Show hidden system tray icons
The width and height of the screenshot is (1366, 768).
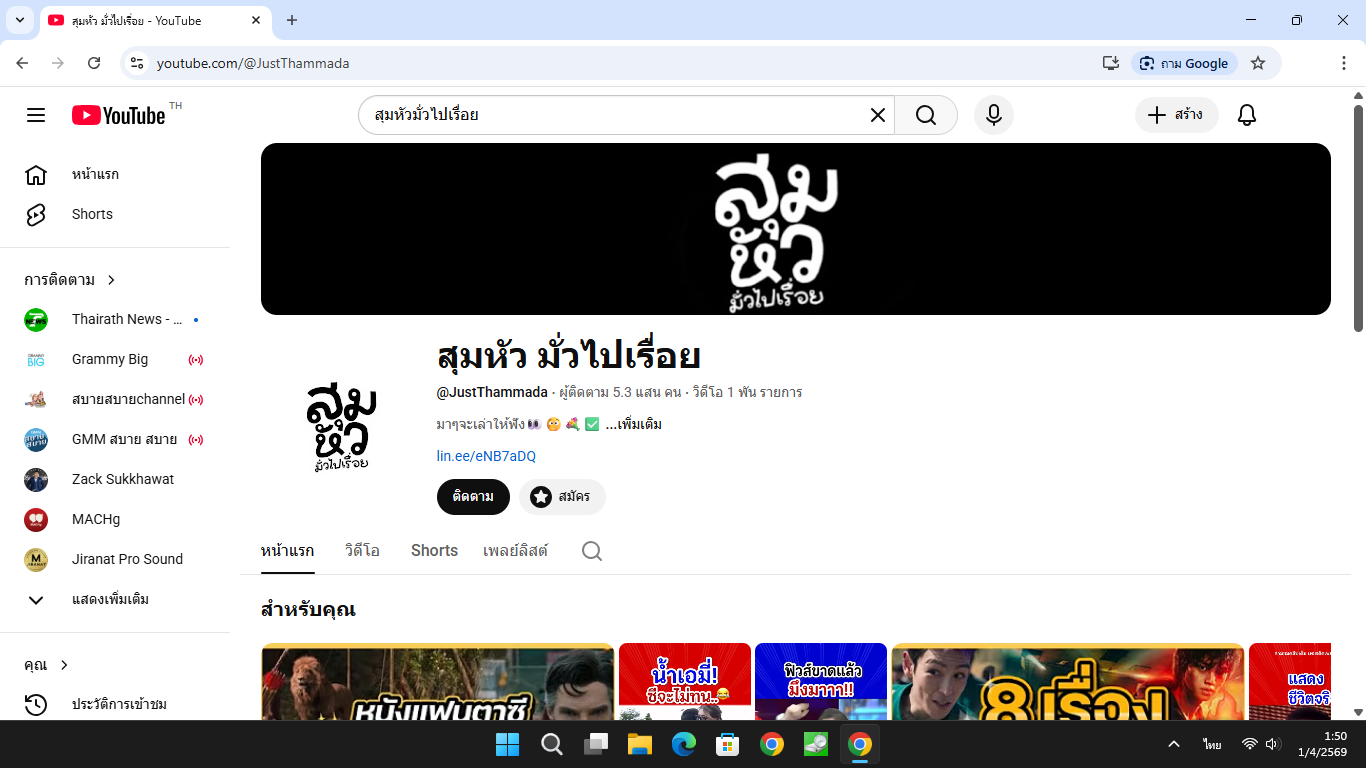[1175, 744]
